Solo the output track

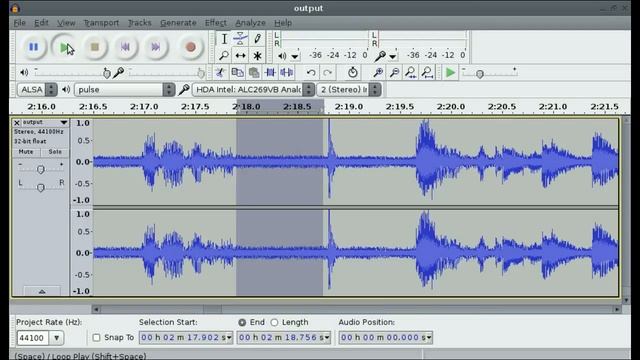tap(55, 152)
